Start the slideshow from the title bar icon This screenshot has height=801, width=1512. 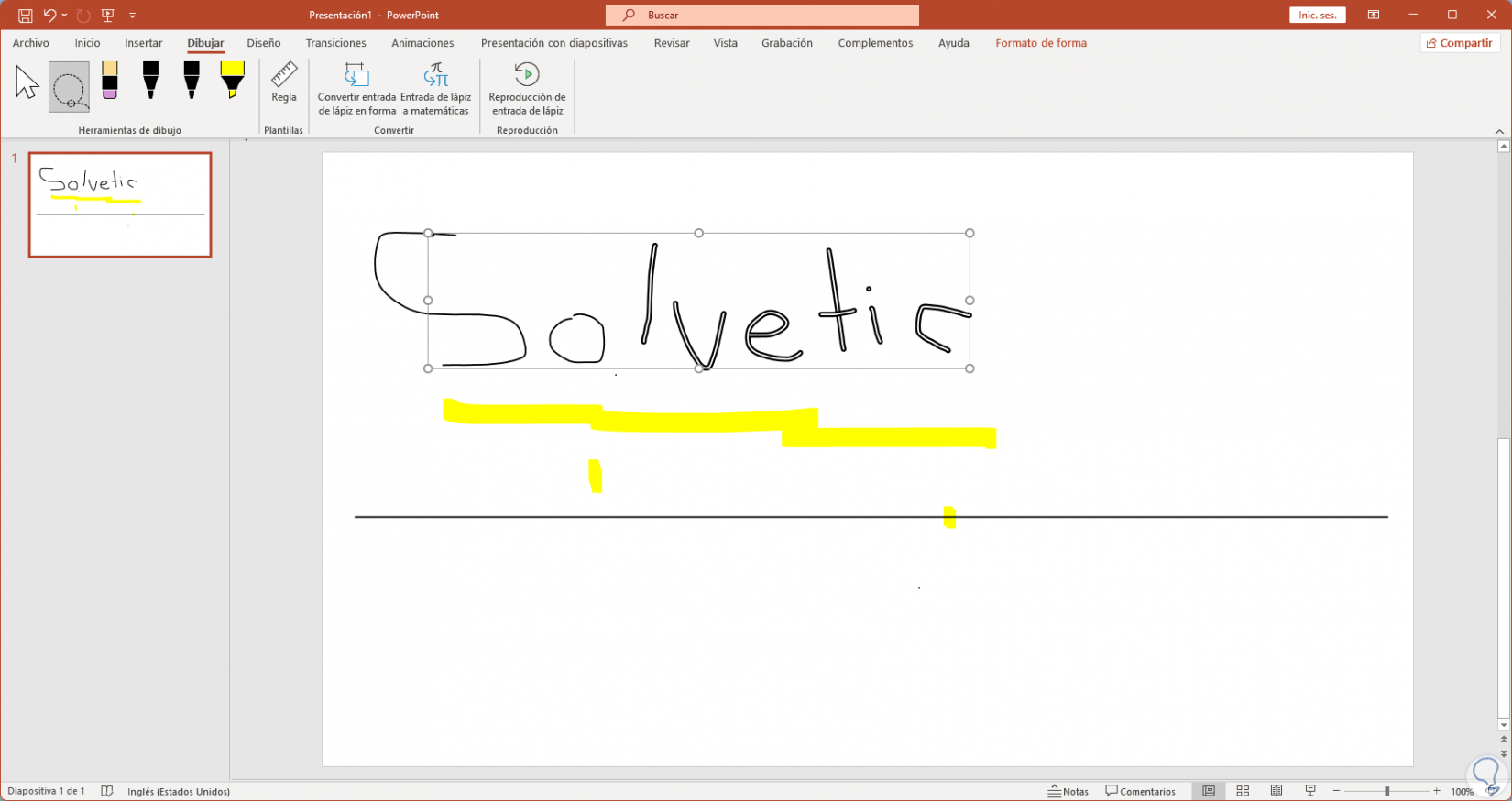pos(108,16)
